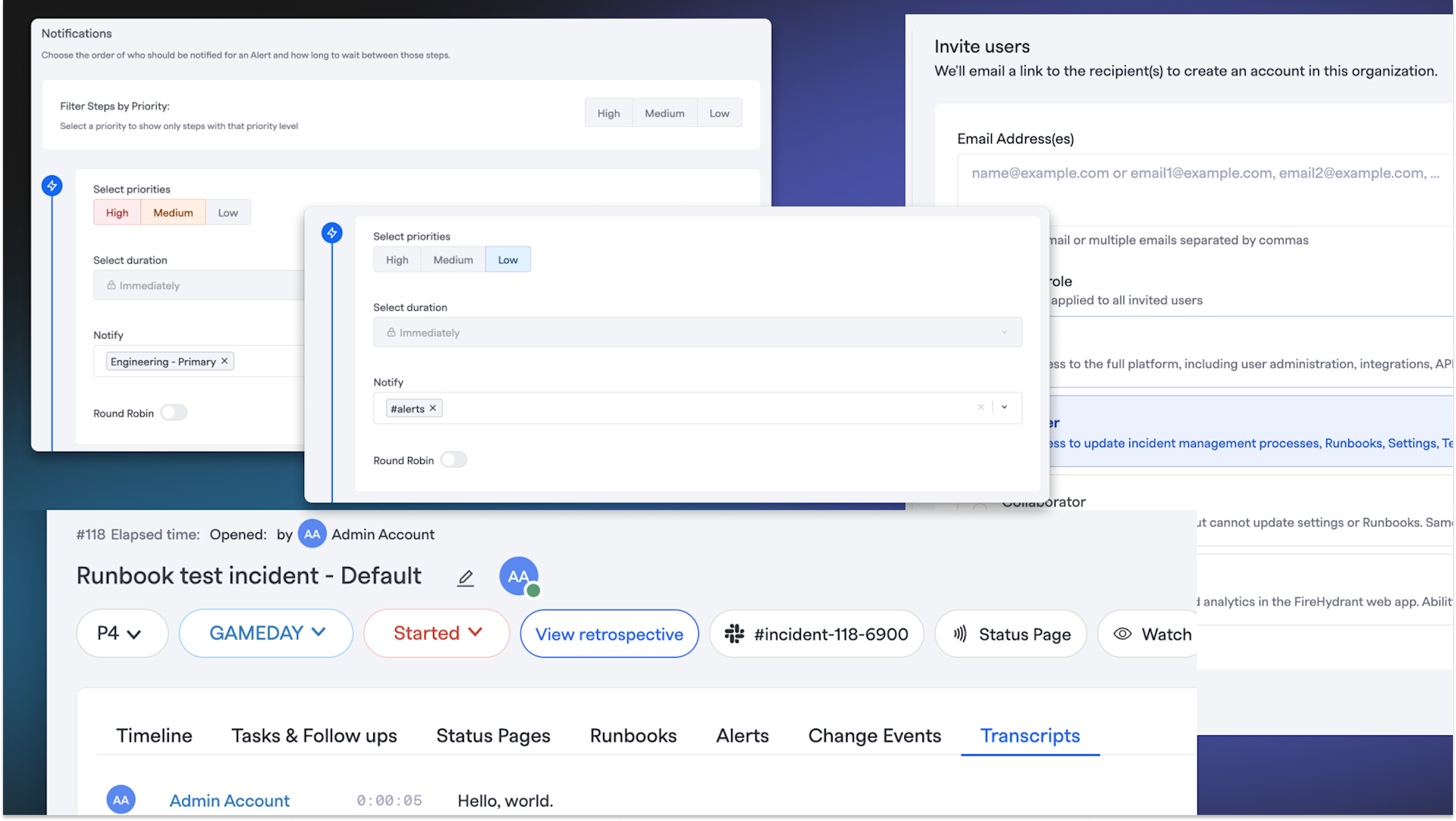The image size is (1456, 821).
Task: Open the Runbooks tab
Action: tap(633, 736)
